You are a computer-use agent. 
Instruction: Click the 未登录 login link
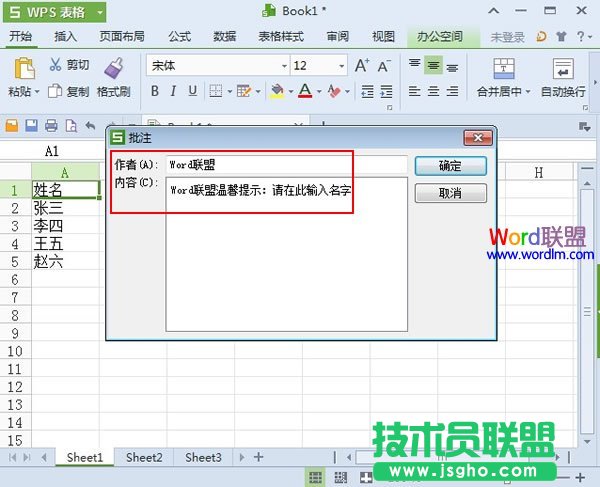507,37
